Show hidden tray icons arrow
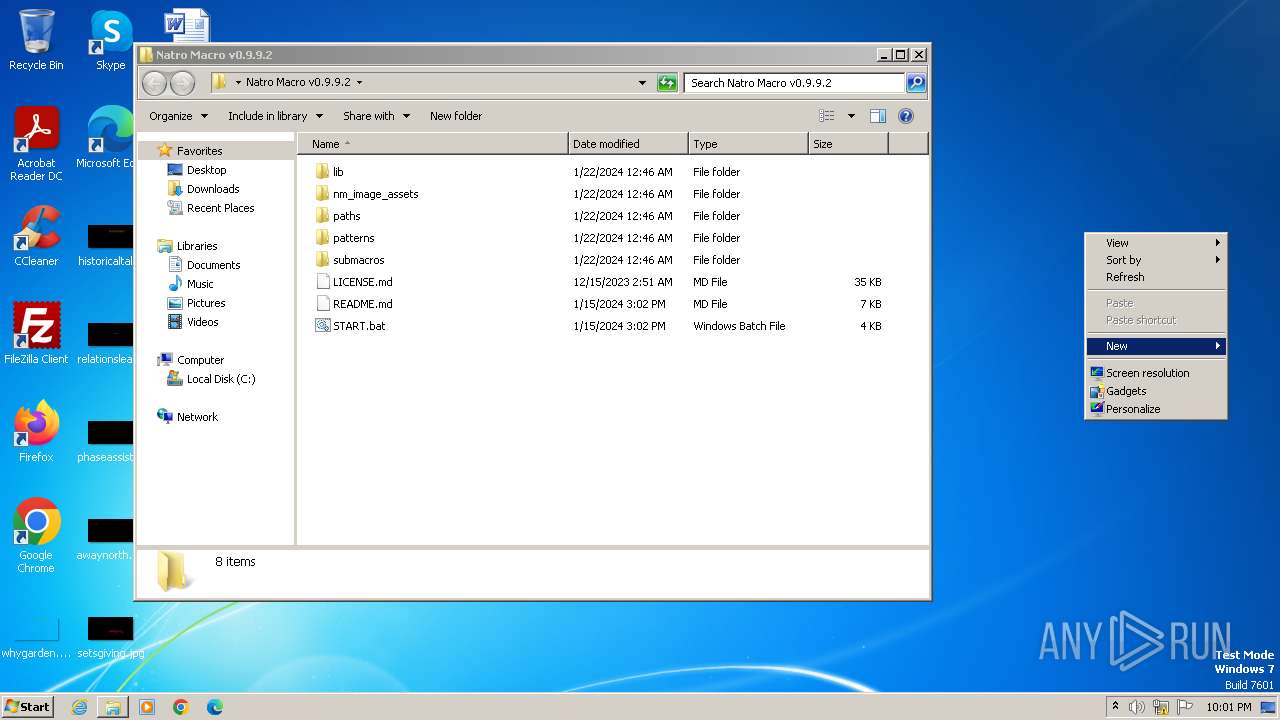The width and height of the screenshot is (1280, 720). coord(1115,707)
